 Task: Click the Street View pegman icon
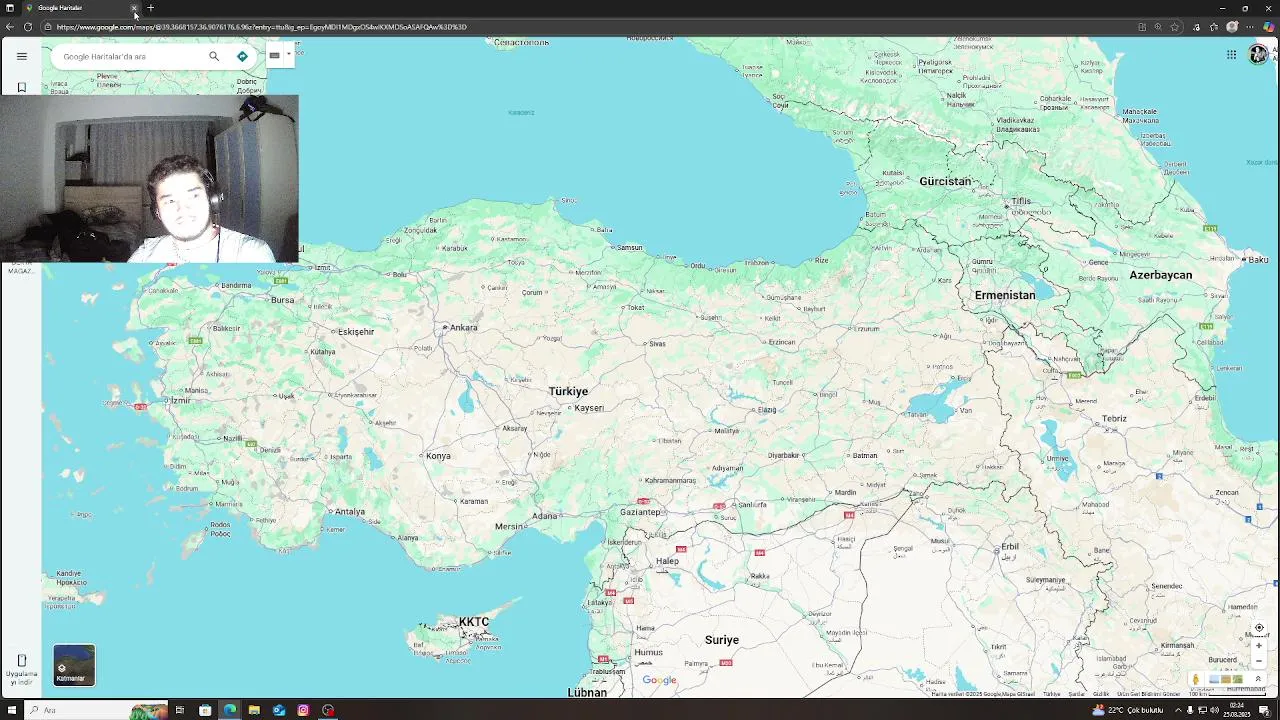pos(1195,679)
